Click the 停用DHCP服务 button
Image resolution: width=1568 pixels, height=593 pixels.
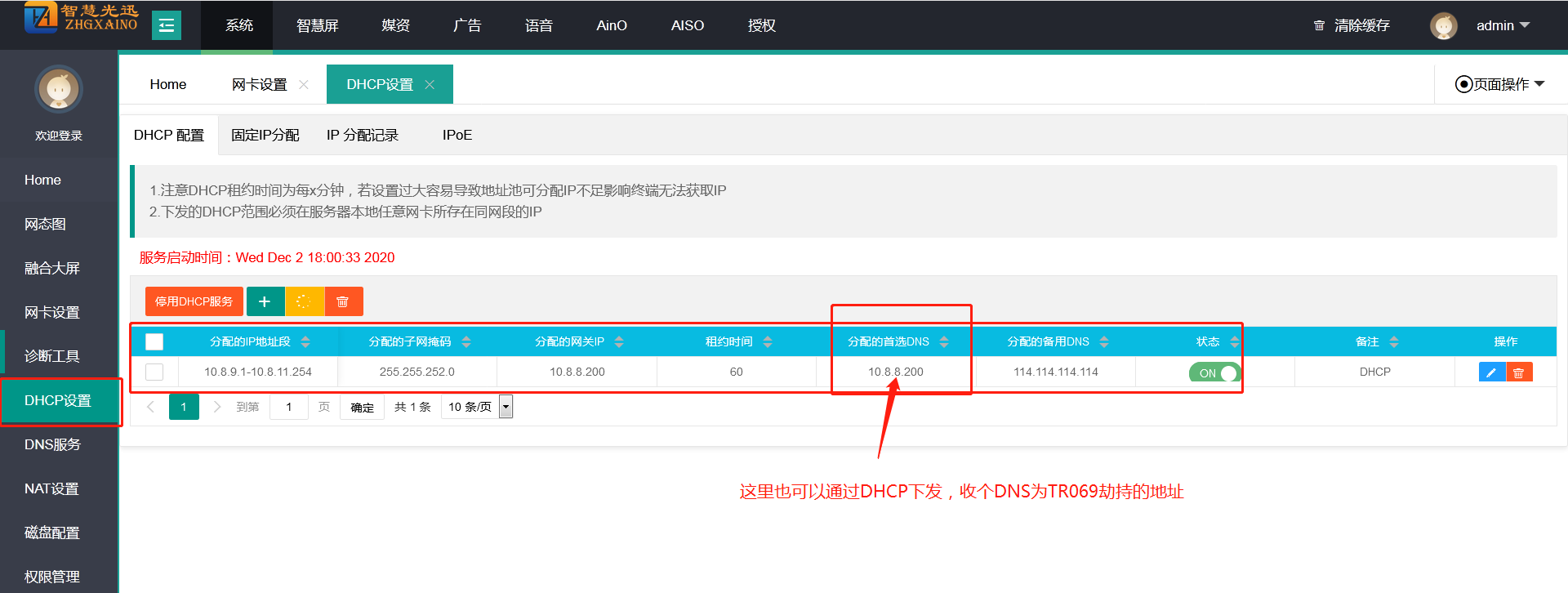[194, 301]
